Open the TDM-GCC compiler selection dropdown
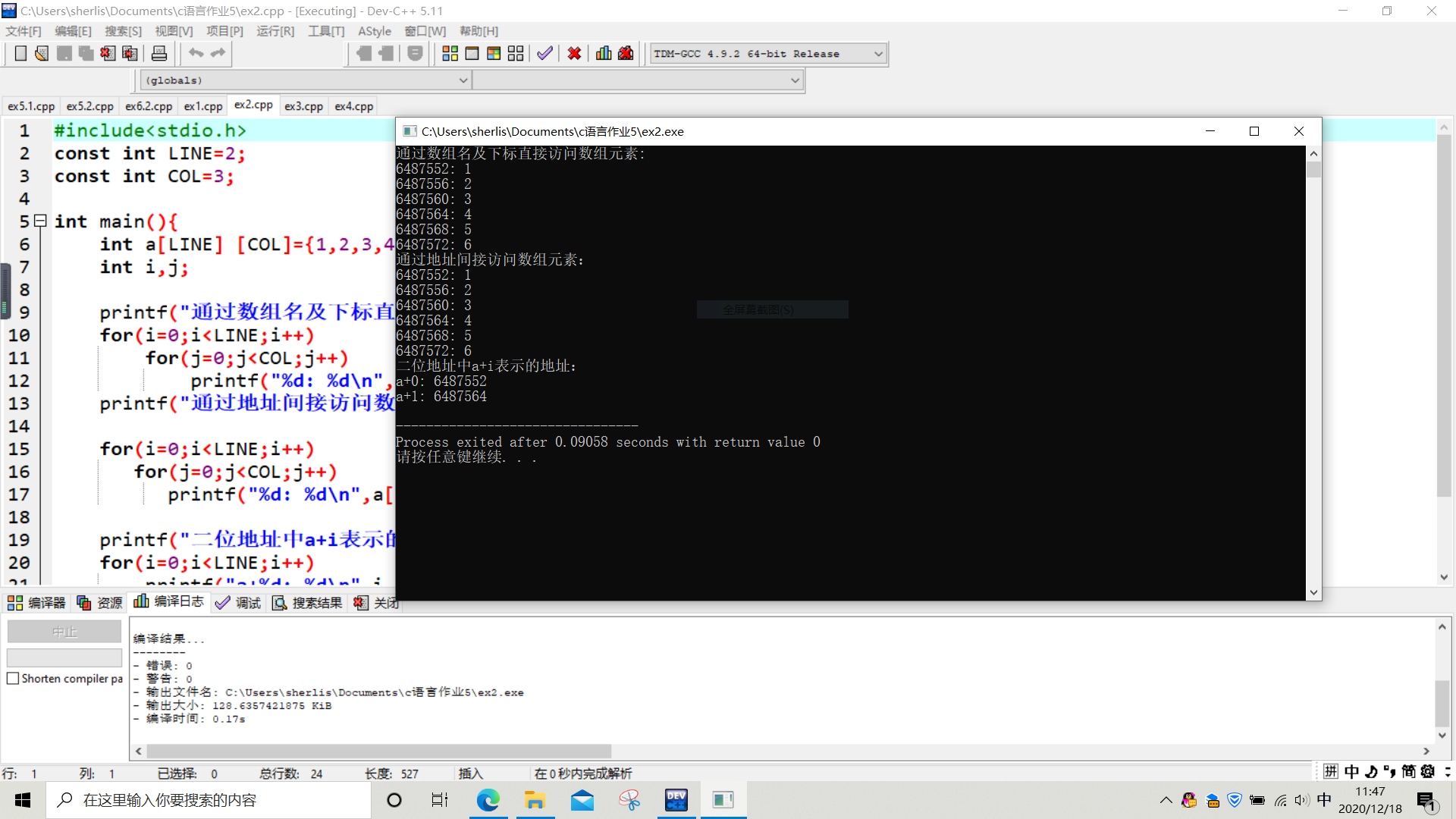 click(x=878, y=54)
